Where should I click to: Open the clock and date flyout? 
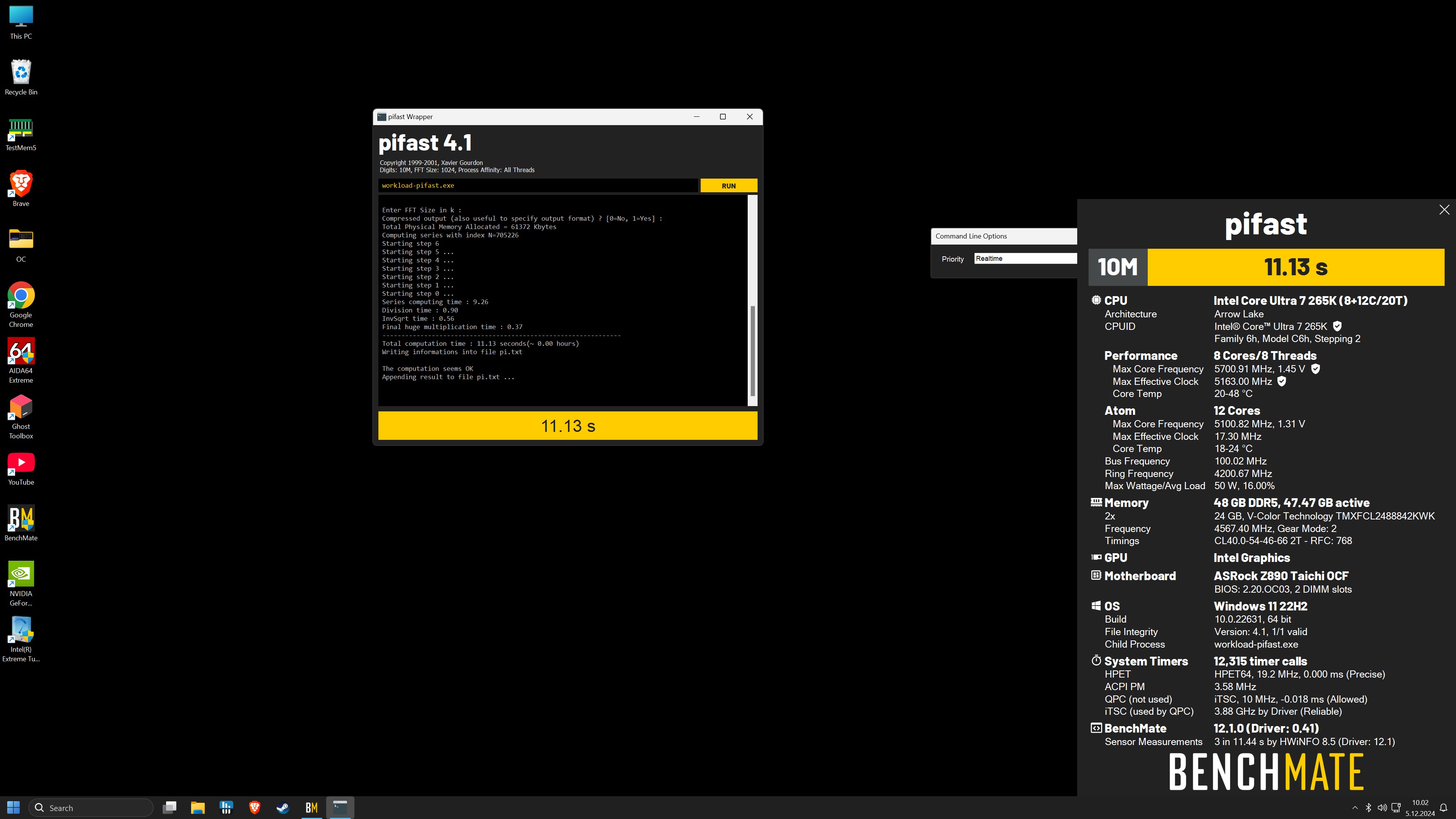click(x=1420, y=808)
